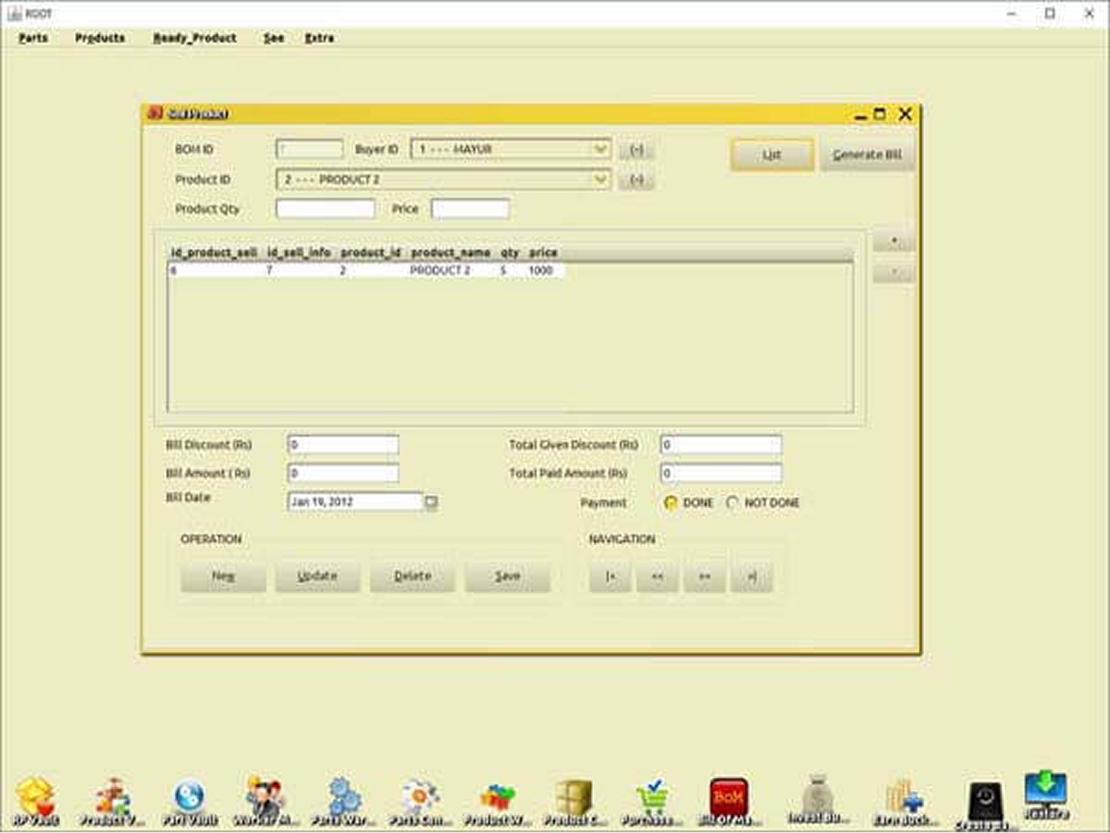
Task: Click the Bill Date calendar picker icon
Action: [x=430, y=502]
